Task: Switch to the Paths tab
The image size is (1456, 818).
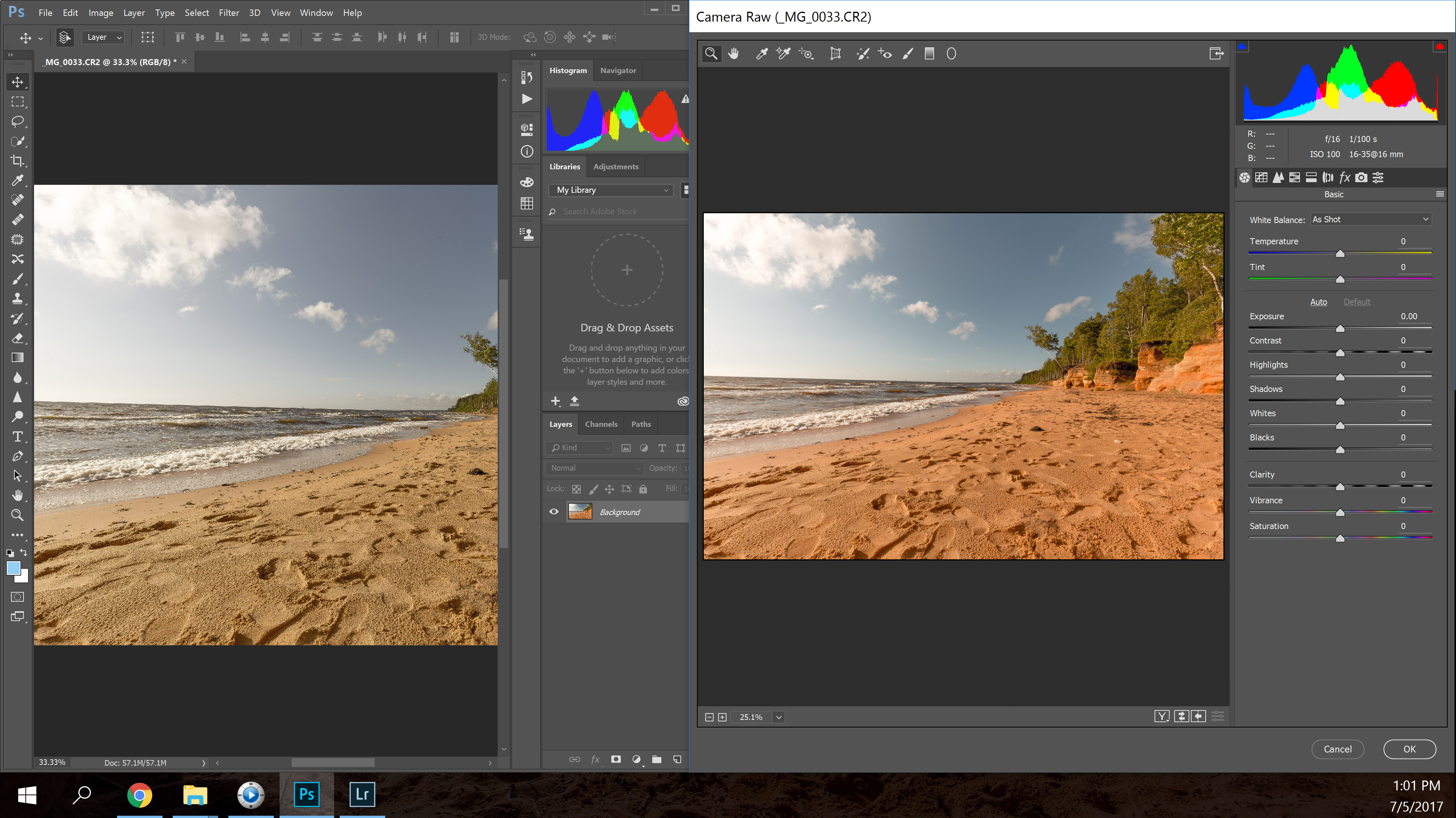Action: tap(641, 424)
